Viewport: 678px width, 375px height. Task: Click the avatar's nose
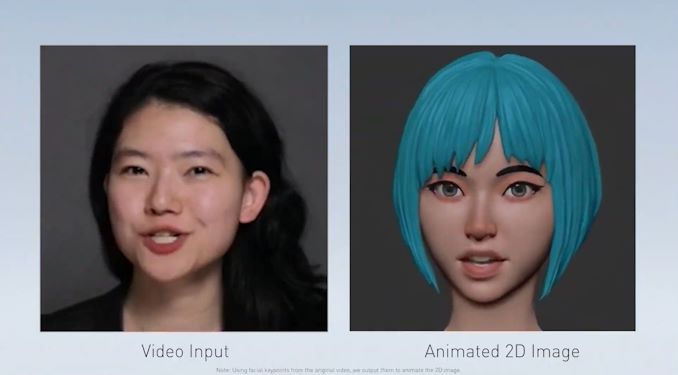point(480,225)
